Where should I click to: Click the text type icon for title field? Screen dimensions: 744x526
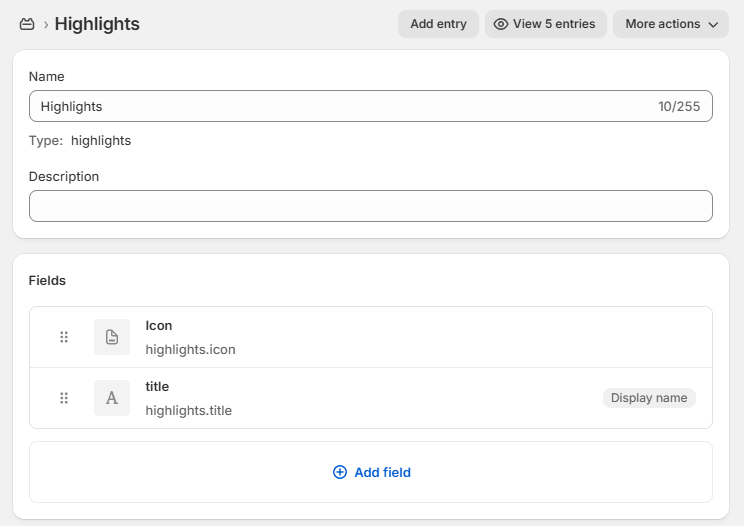click(112, 398)
